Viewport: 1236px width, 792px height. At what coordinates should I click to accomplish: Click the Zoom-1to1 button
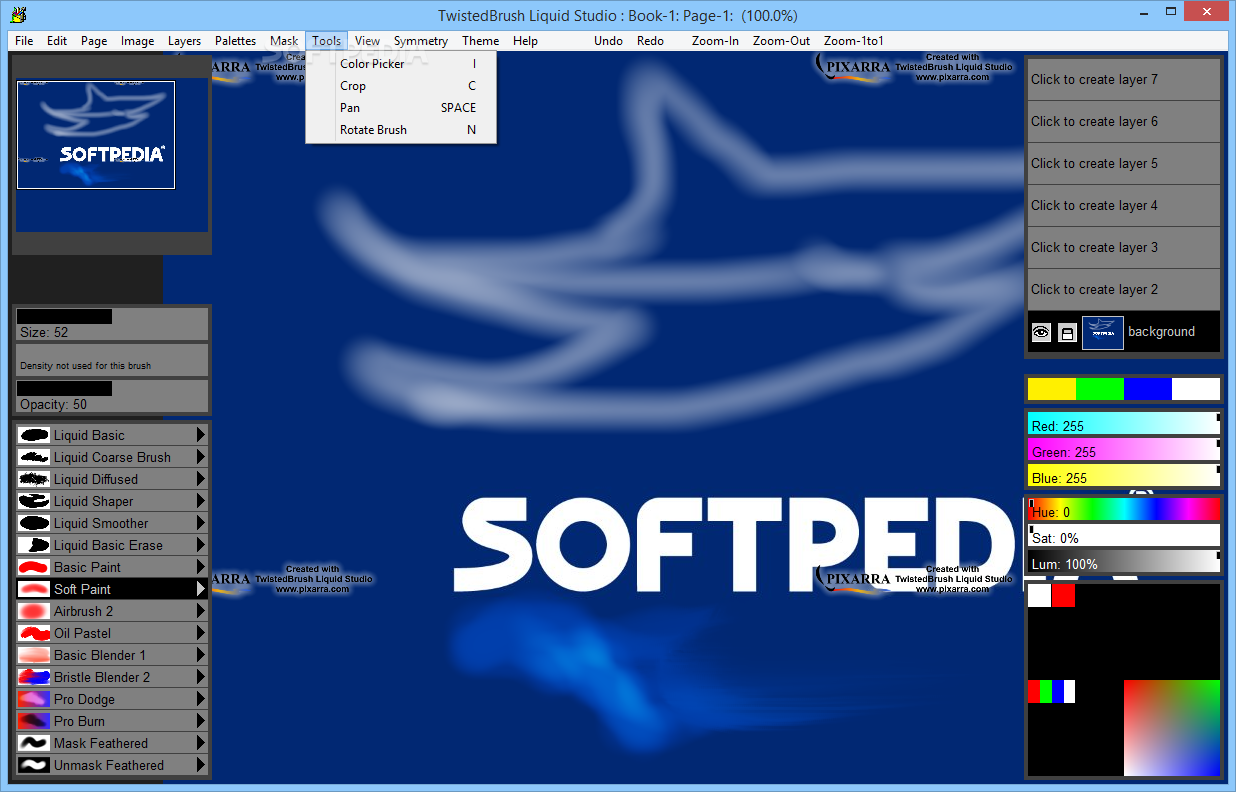point(854,41)
